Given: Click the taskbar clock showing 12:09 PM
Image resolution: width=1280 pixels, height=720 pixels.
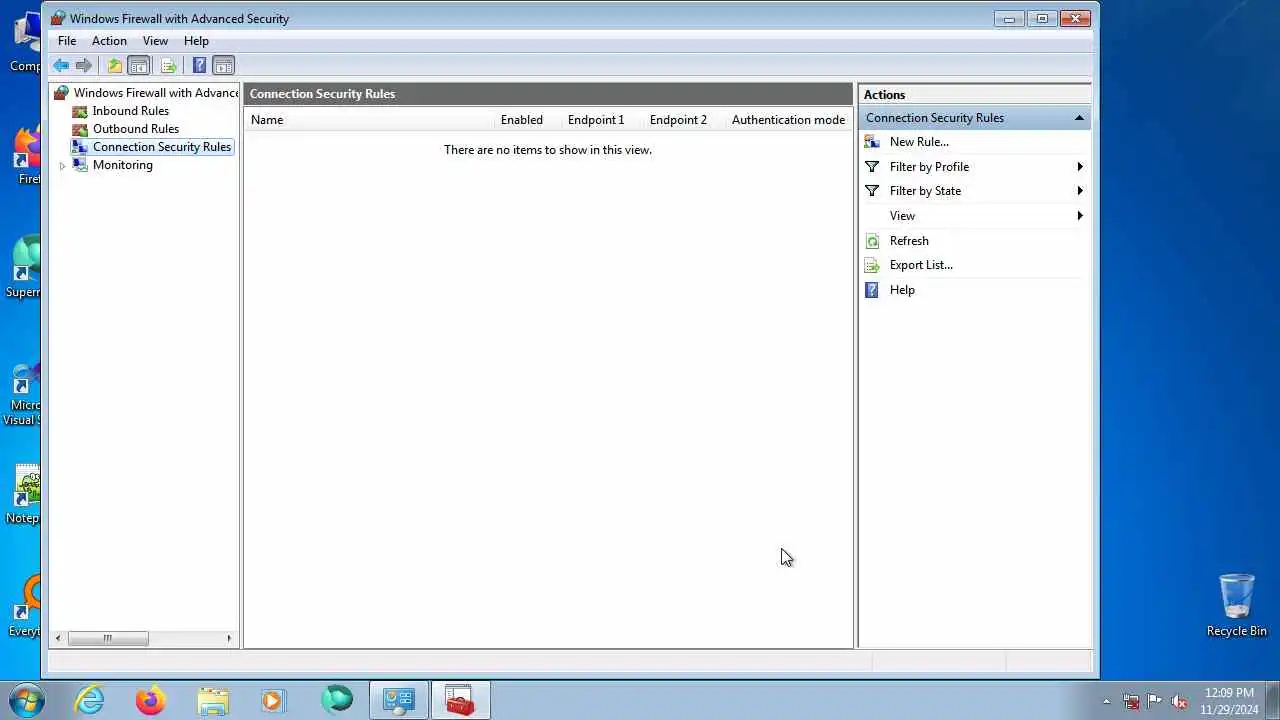Looking at the screenshot, I should pyautogui.click(x=1229, y=701).
